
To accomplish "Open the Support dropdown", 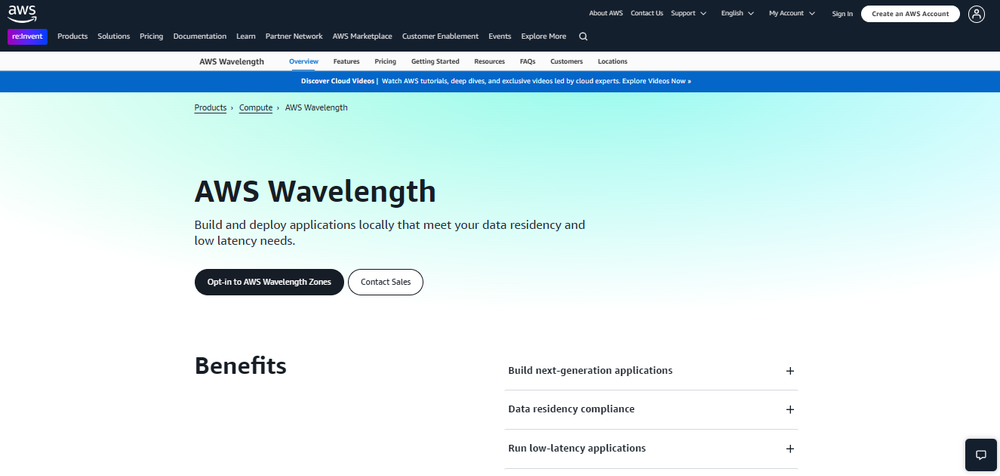I will pyautogui.click(x=688, y=13).
